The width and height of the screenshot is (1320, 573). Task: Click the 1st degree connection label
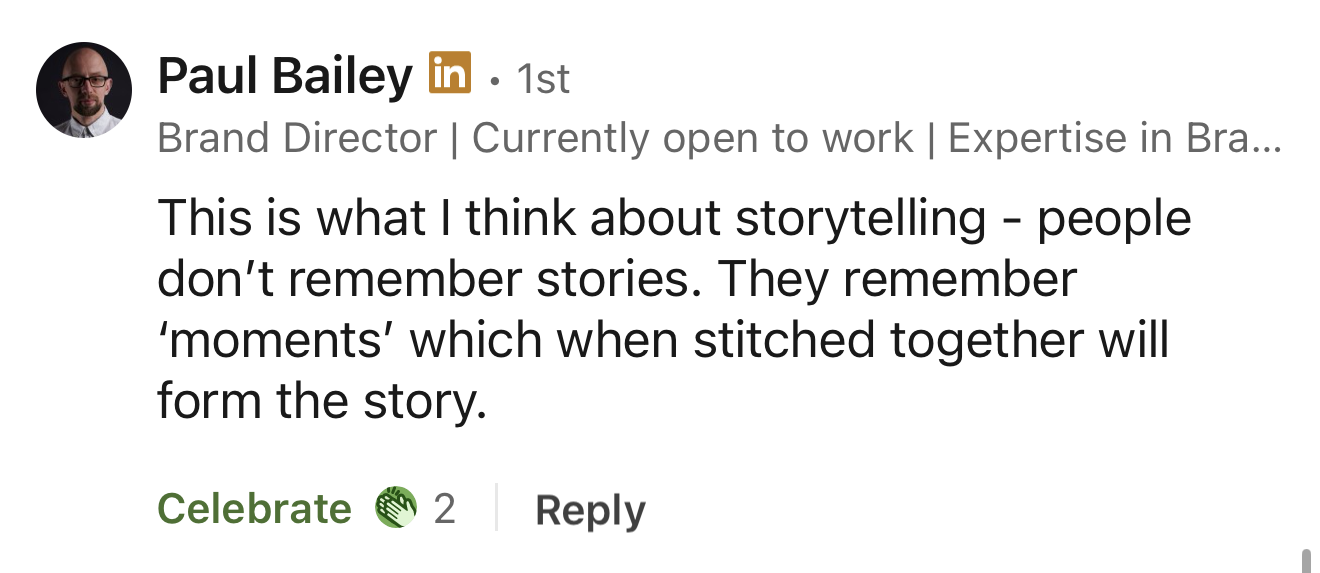543,79
